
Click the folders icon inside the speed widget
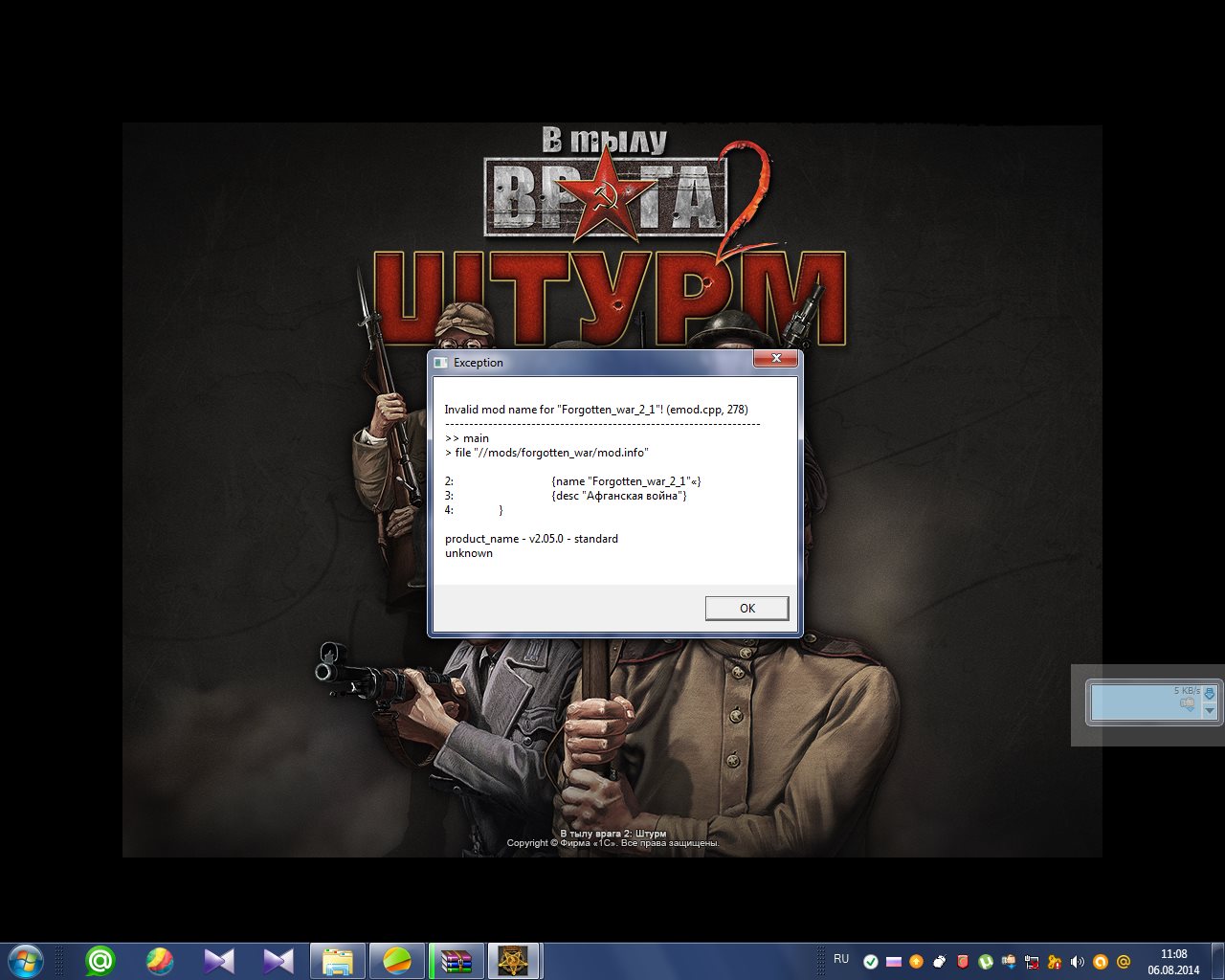point(1188,704)
